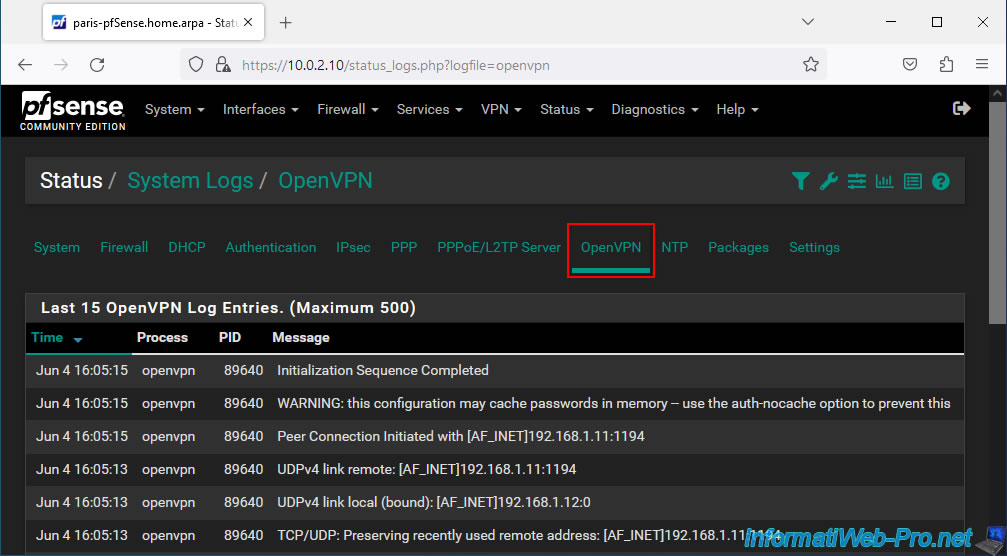Click the shield tracking protection icon
1007x556 pixels.
click(196, 64)
